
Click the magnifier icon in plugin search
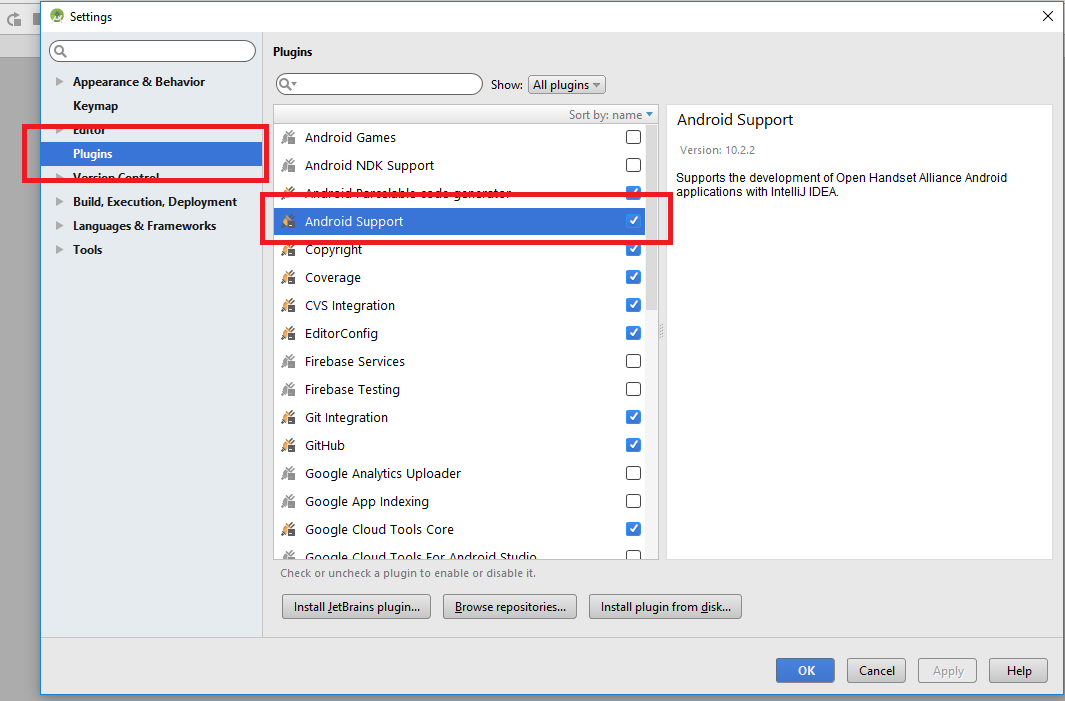coord(287,85)
